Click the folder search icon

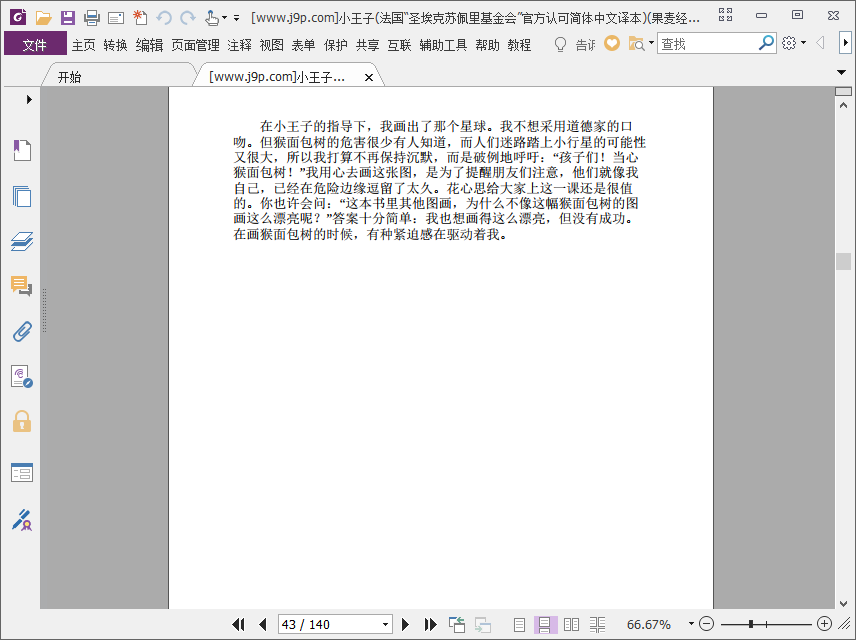637,43
